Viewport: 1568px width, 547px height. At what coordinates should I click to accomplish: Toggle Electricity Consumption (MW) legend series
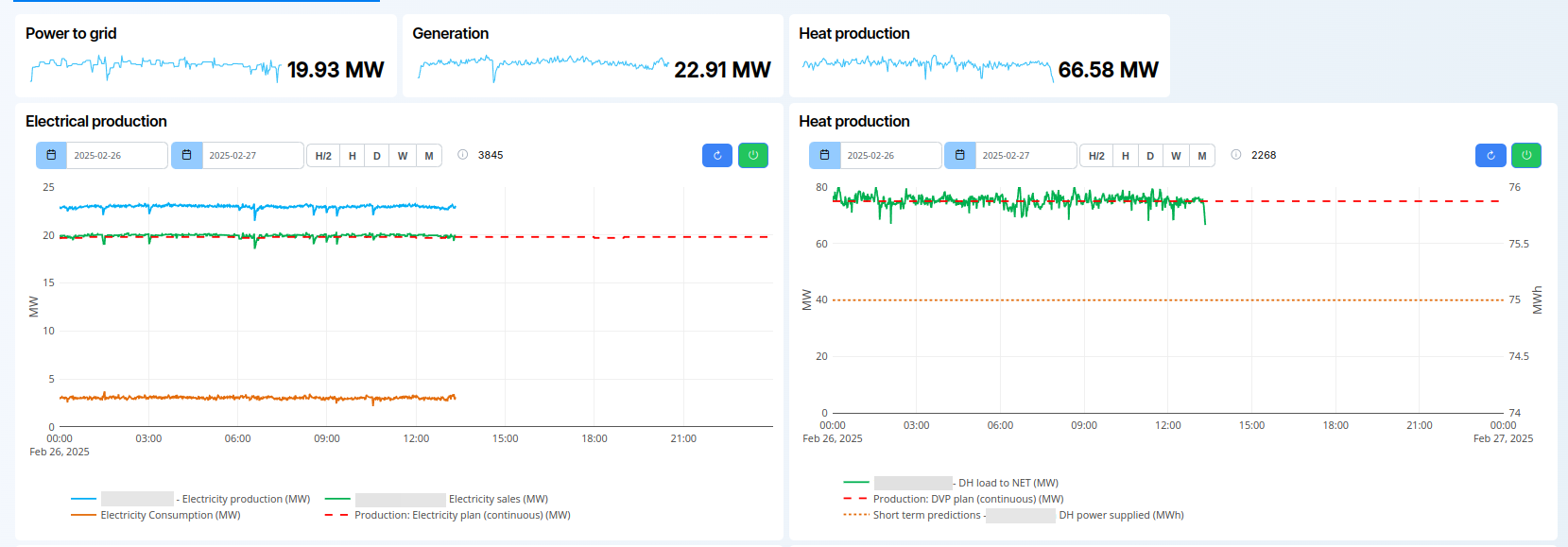click(170, 515)
